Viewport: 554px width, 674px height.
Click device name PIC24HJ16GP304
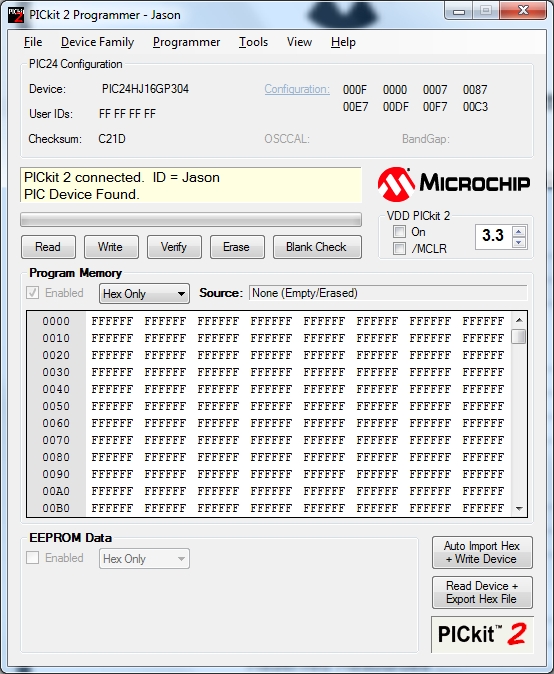coord(145,89)
